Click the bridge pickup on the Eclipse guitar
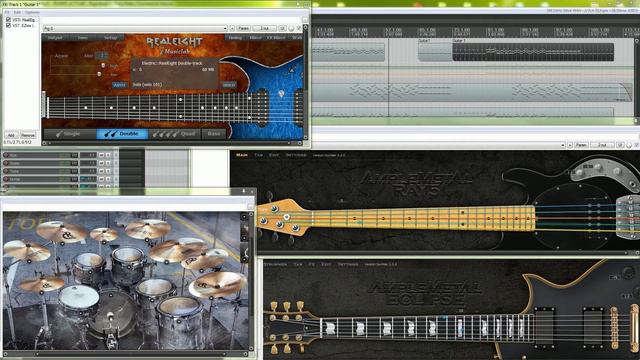Screen dimensions: 640x360 click(x=593, y=327)
